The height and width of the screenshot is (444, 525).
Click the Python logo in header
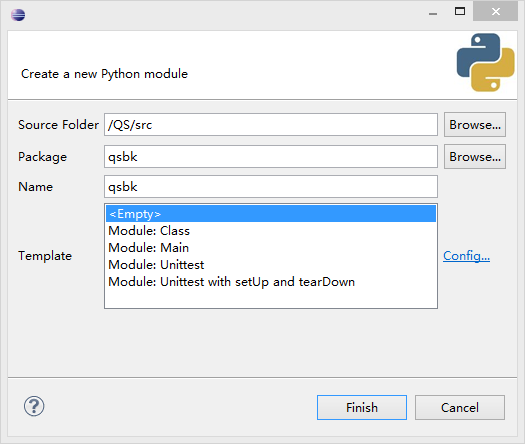(485, 62)
